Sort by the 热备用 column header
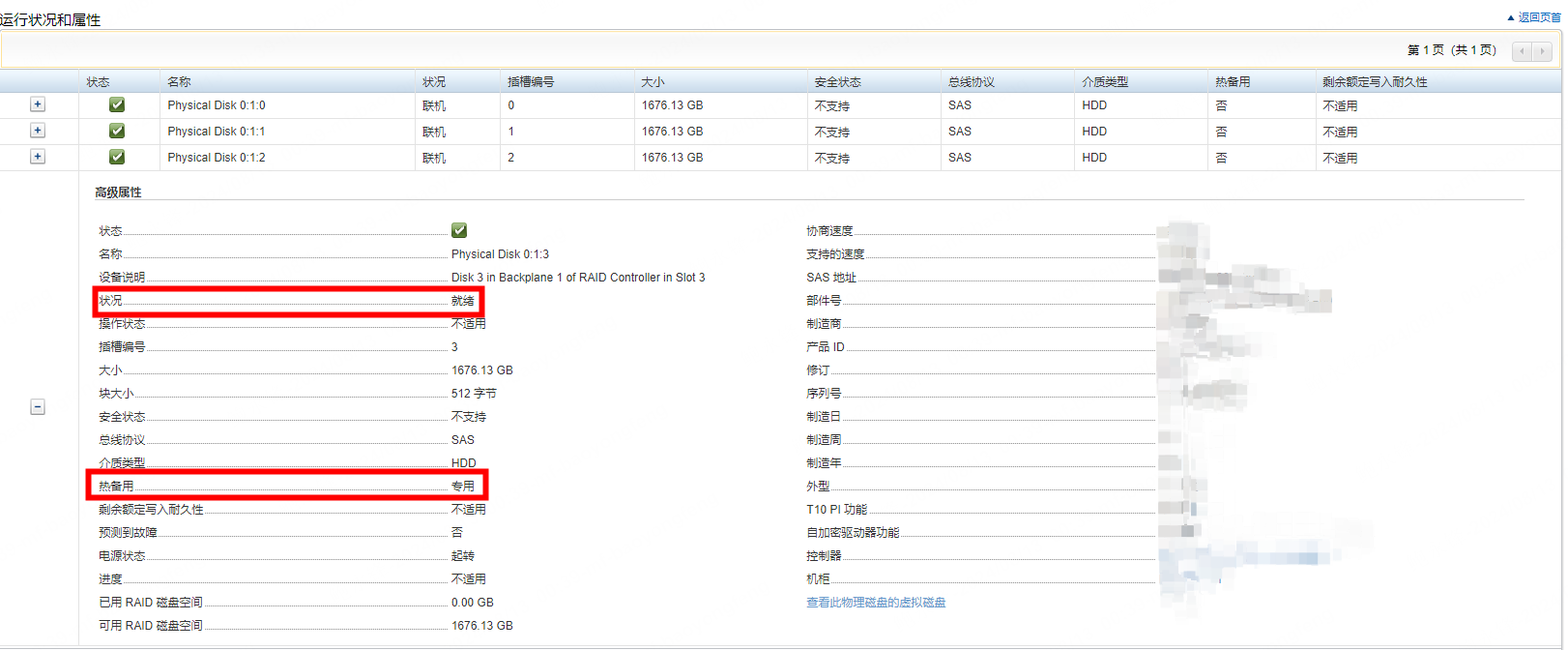The width and height of the screenshot is (1568, 650). [1233, 82]
